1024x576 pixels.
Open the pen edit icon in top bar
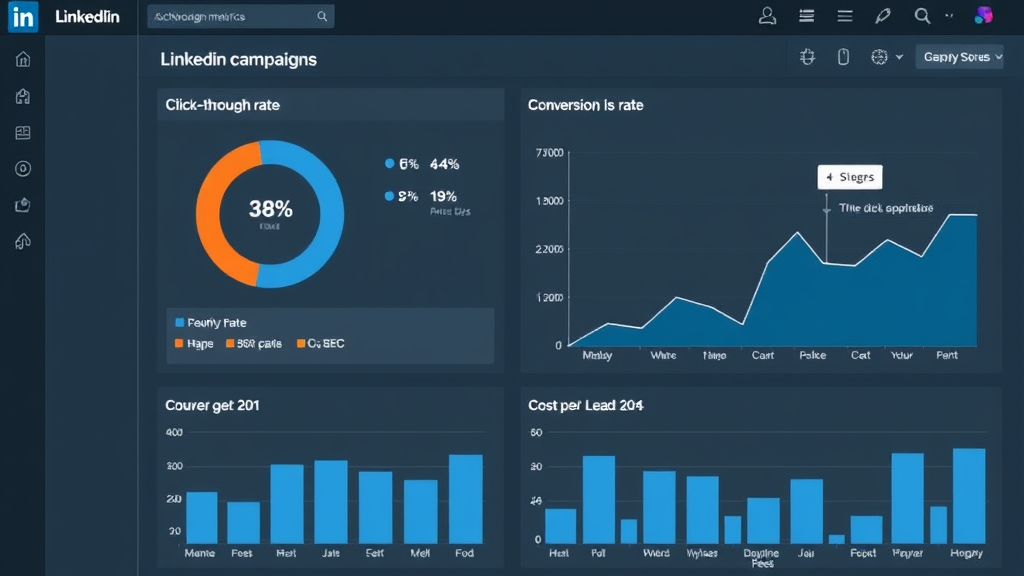tap(882, 16)
